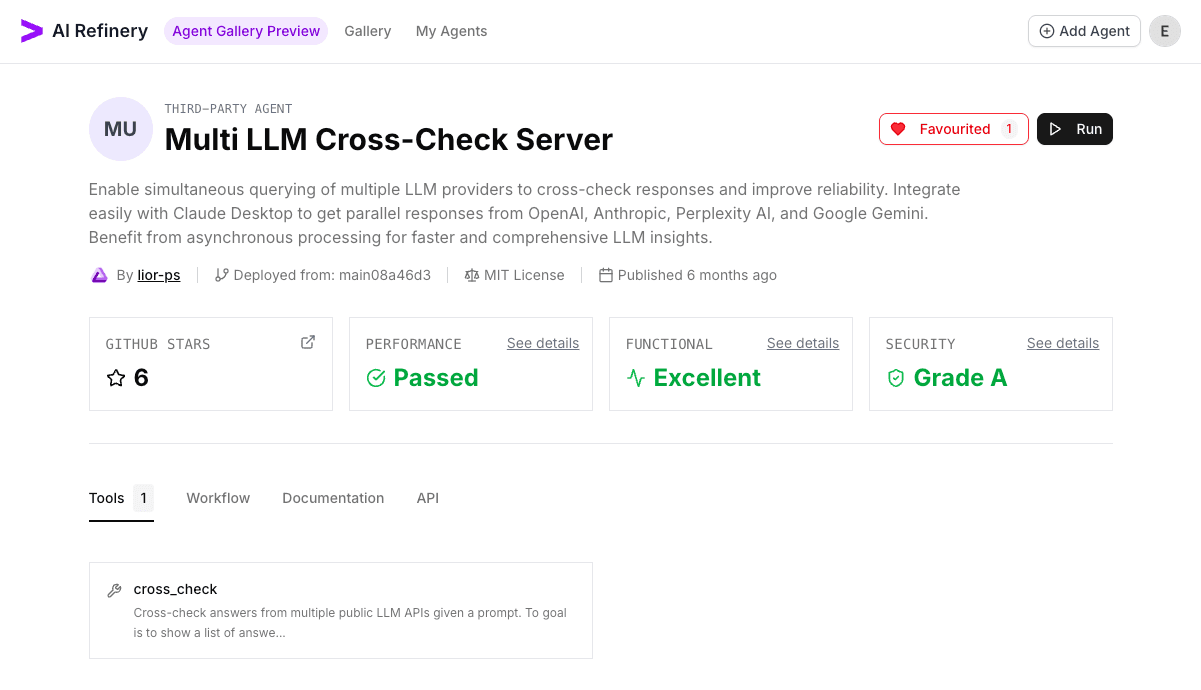Click the play icon inside the Run button
Screen dimensions: 1201x690
[1056, 128]
